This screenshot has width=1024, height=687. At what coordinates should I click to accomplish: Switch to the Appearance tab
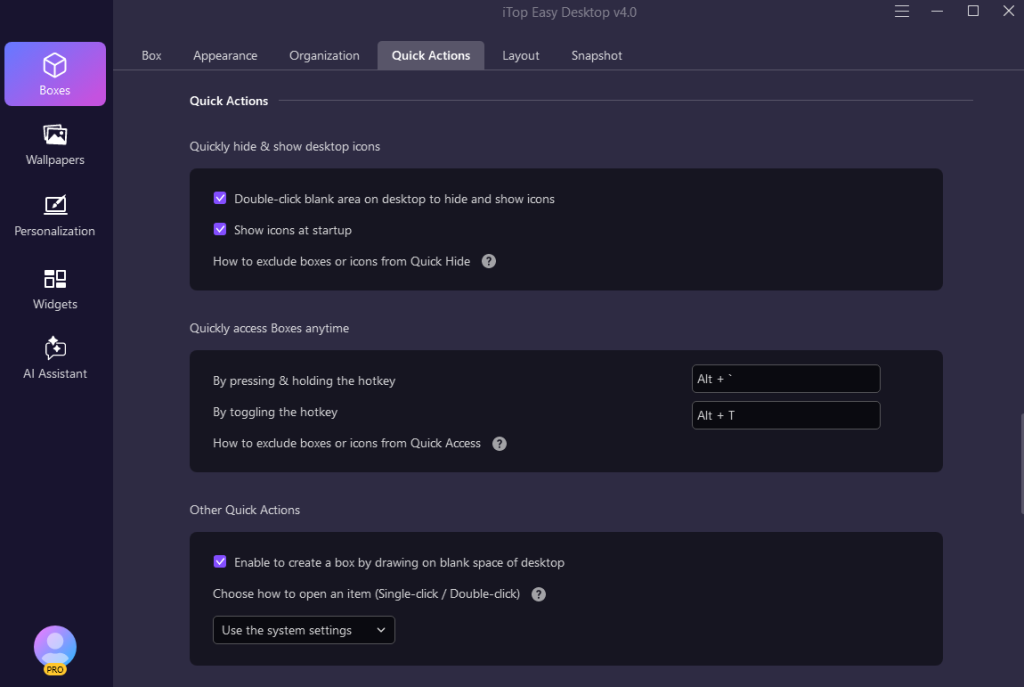pos(225,56)
